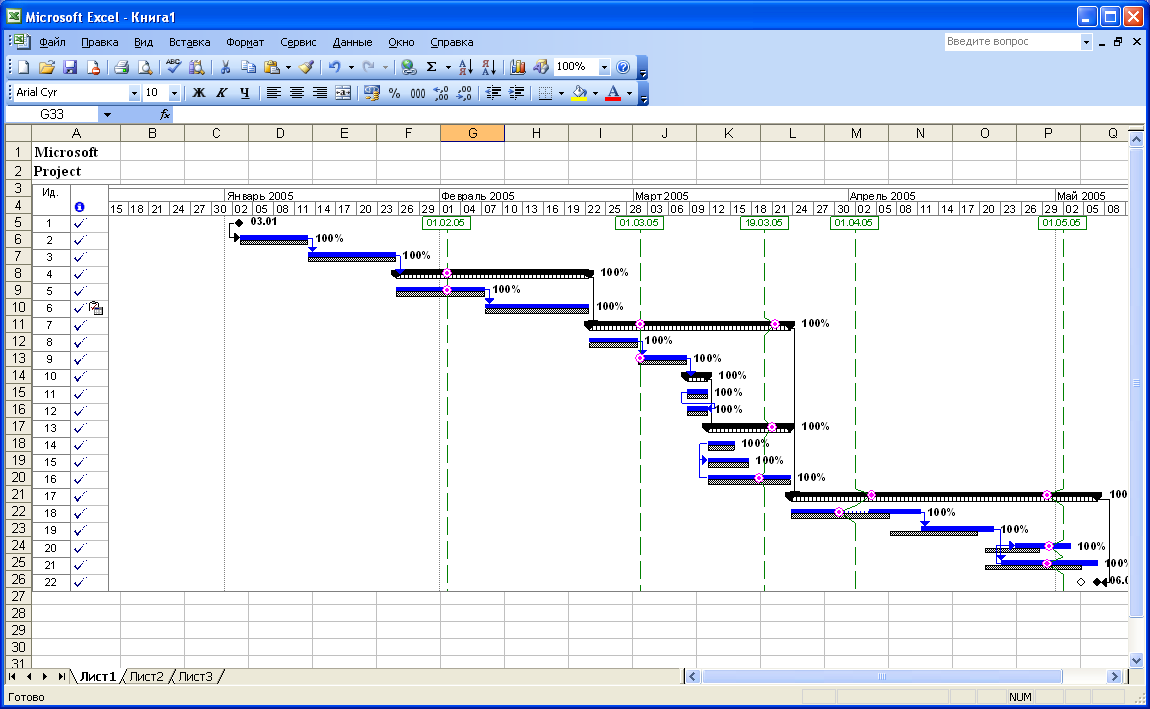Select the Format Painter brush

coord(307,67)
